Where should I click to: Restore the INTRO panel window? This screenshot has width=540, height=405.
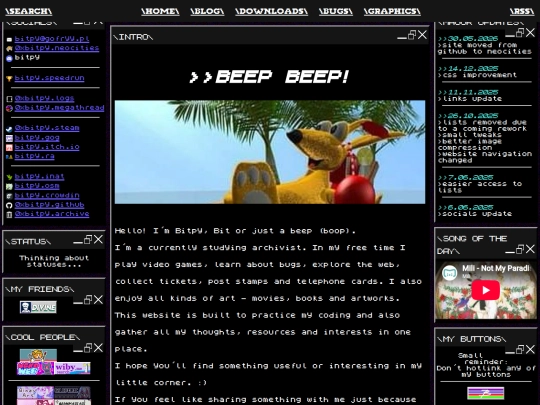point(412,35)
